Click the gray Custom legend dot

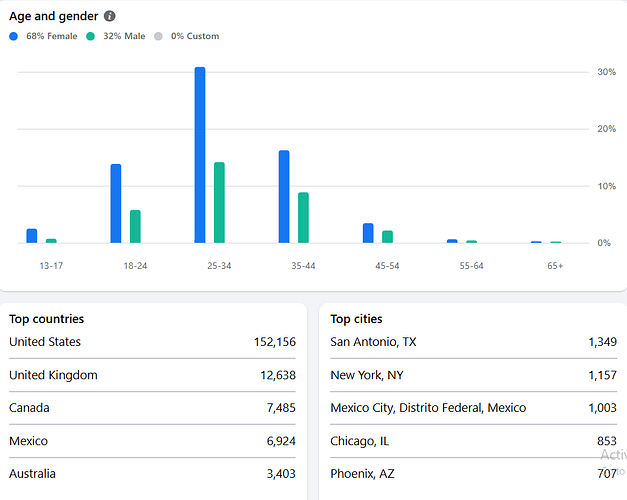tap(159, 36)
